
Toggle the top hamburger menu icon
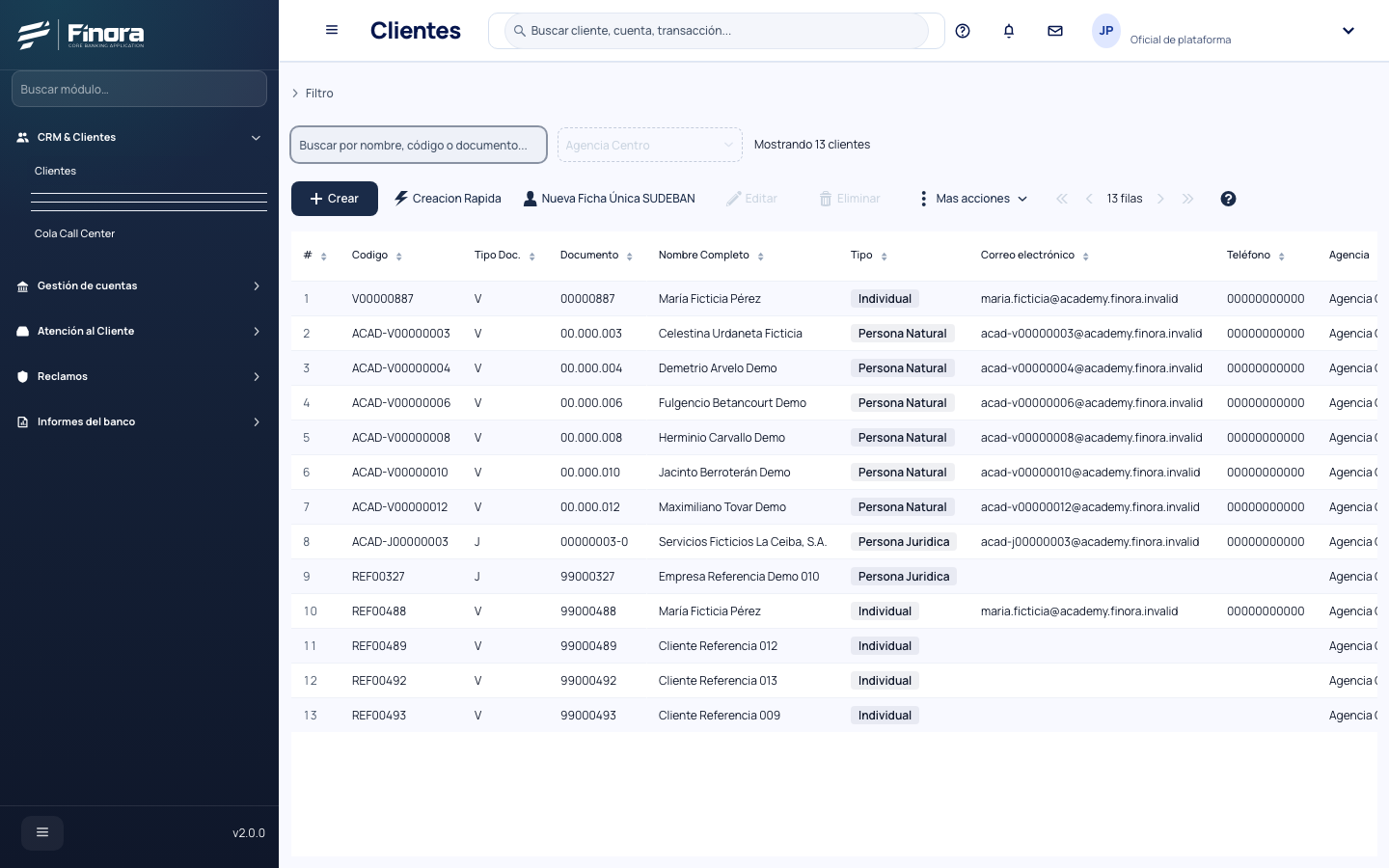click(x=332, y=30)
